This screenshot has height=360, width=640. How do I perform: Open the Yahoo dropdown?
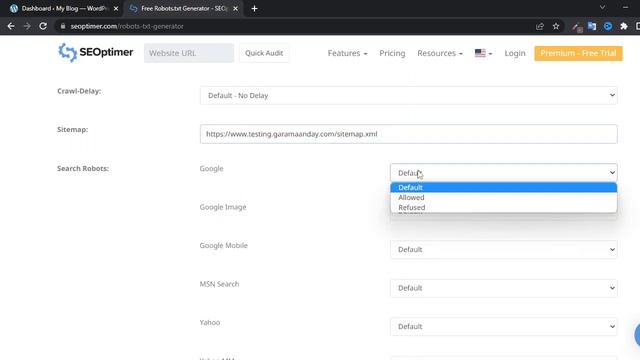(x=504, y=327)
